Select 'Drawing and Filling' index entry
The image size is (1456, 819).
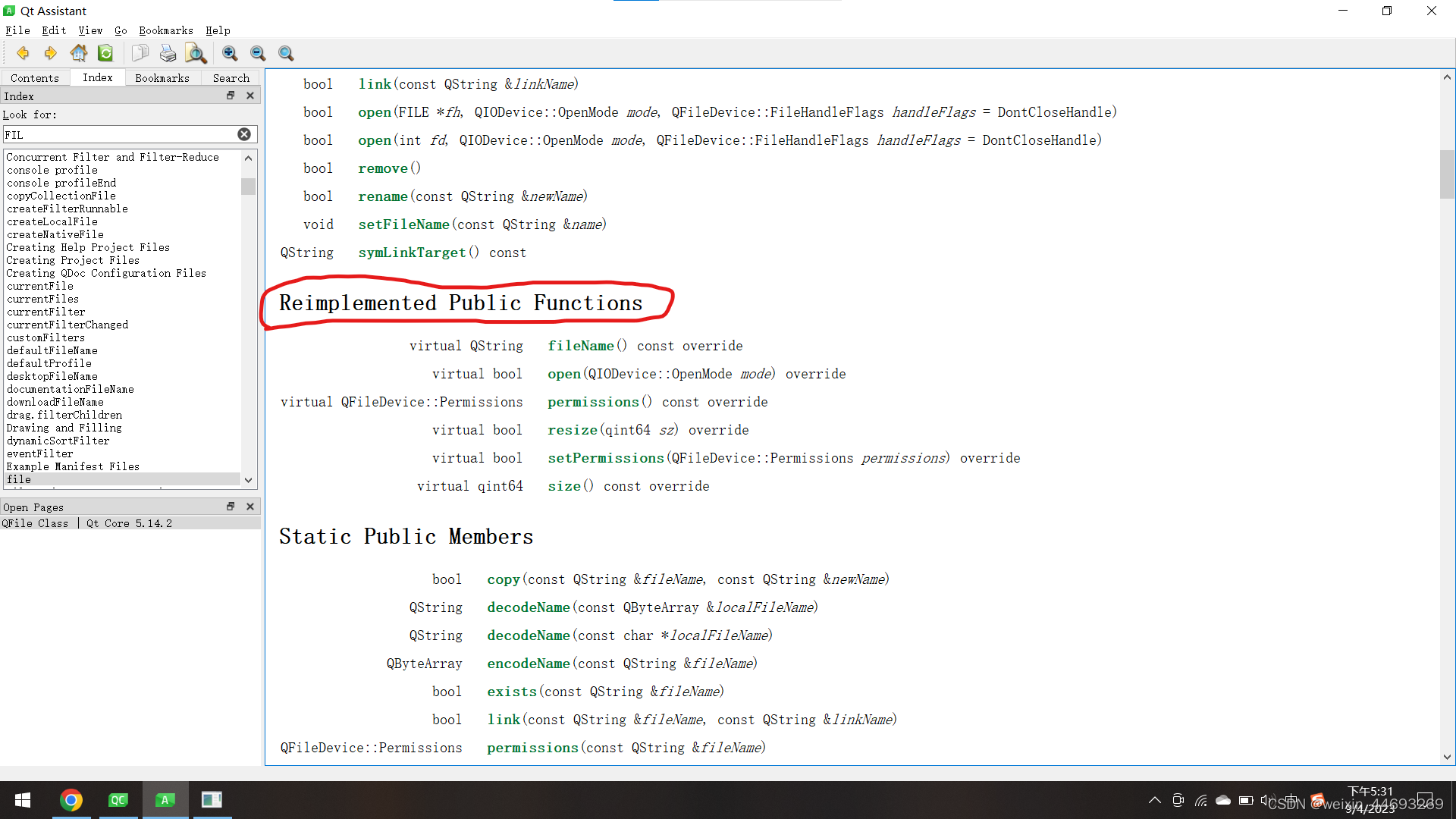click(64, 428)
